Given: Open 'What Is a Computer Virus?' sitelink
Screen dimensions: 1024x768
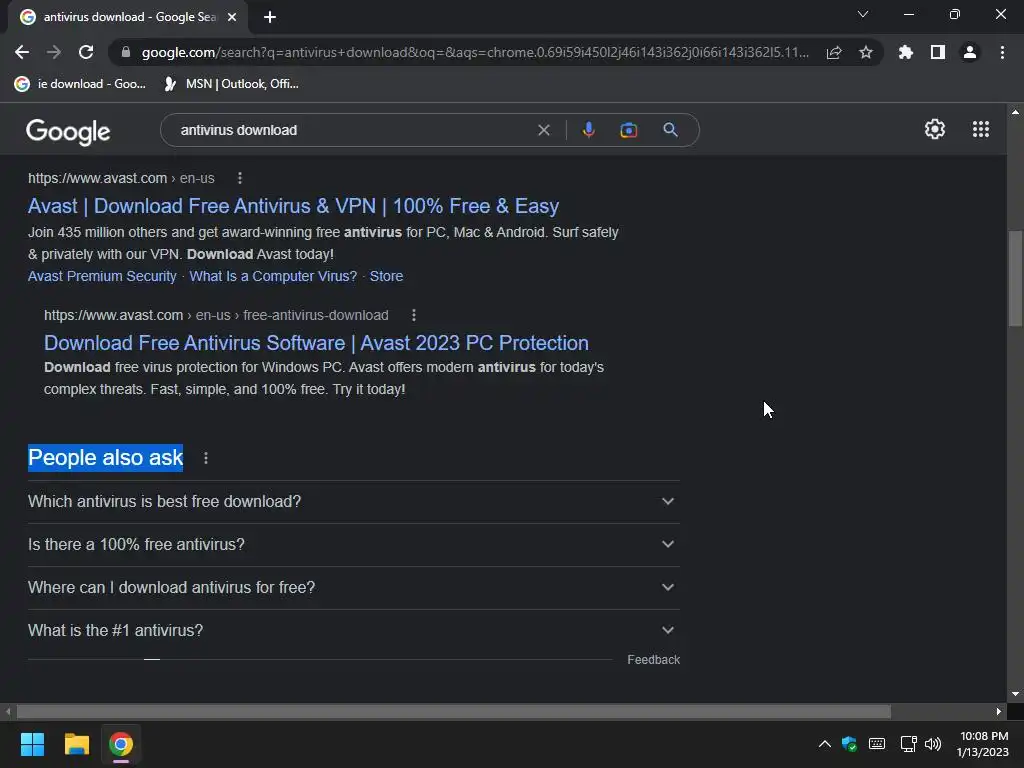Looking at the screenshot, I should 273,276.
